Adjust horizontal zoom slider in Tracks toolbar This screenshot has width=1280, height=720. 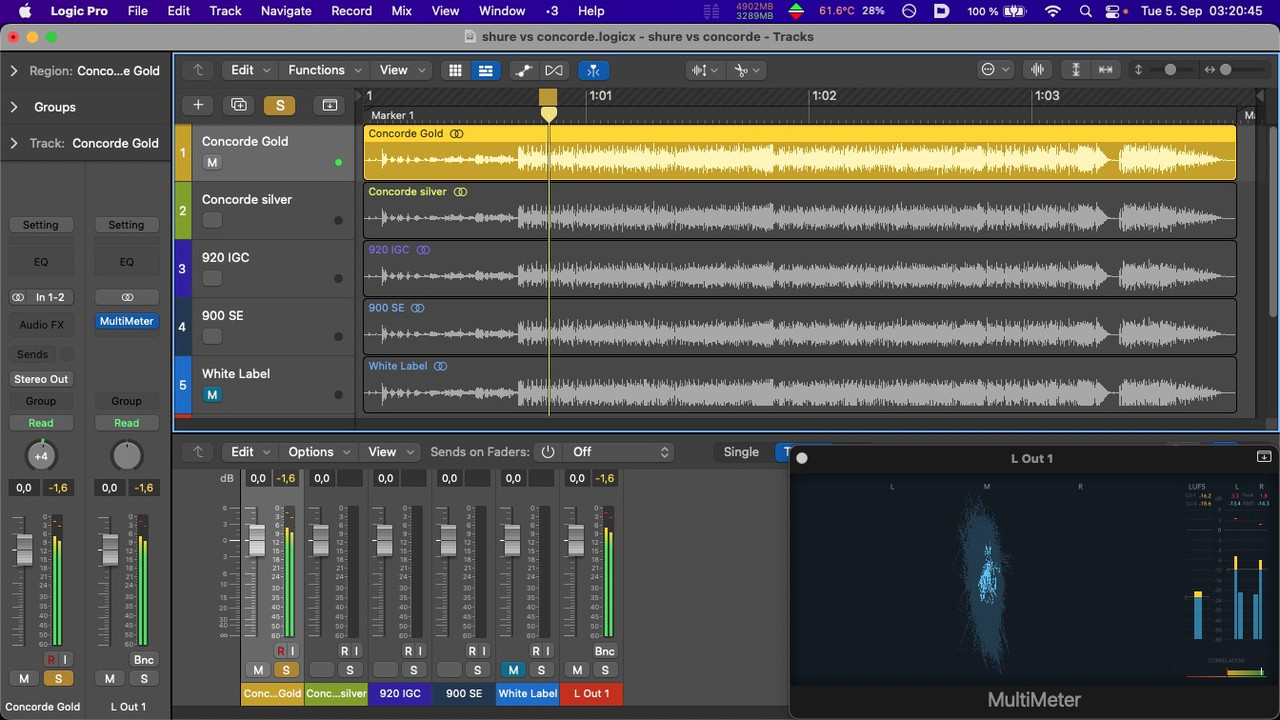coord(1226,70)
